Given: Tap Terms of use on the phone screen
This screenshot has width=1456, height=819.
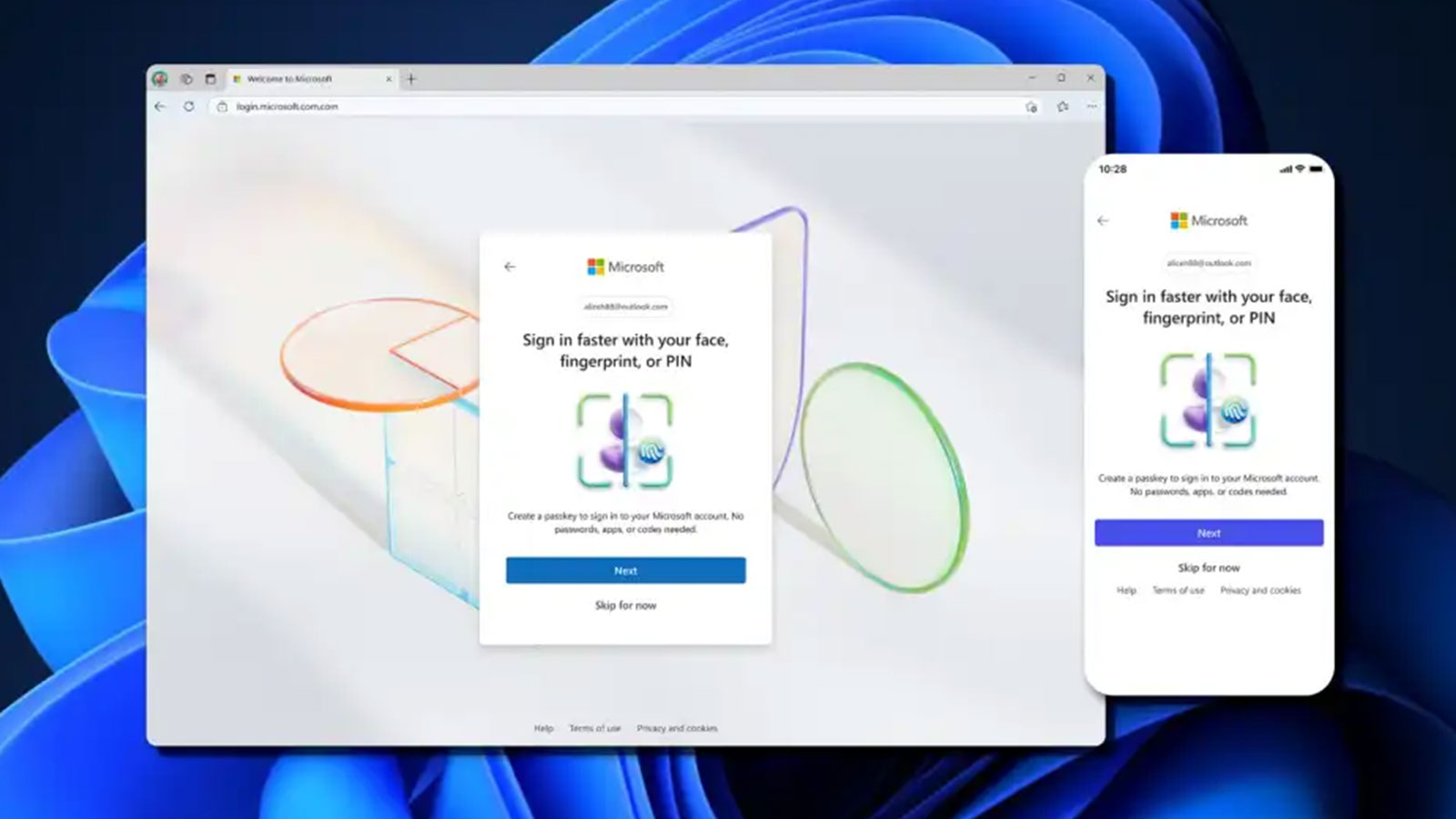Looking at the screenshot, I should 1178,591.
